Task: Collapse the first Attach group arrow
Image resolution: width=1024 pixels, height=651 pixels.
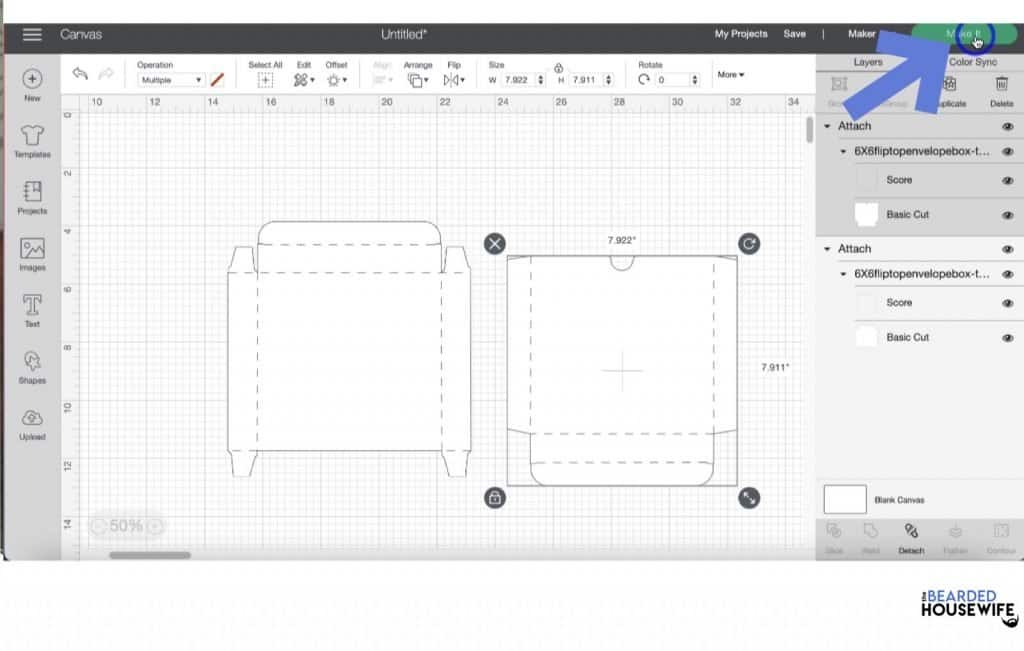Action: (827, 127)
